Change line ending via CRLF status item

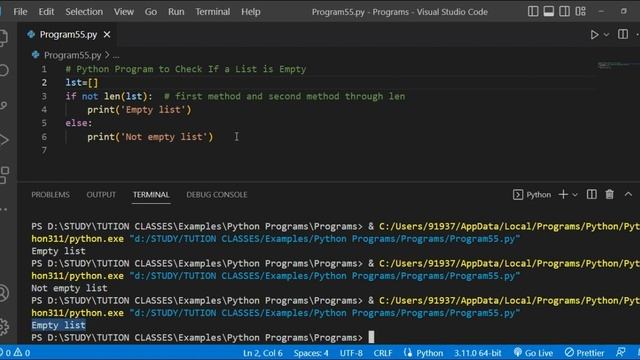point(383,353)
